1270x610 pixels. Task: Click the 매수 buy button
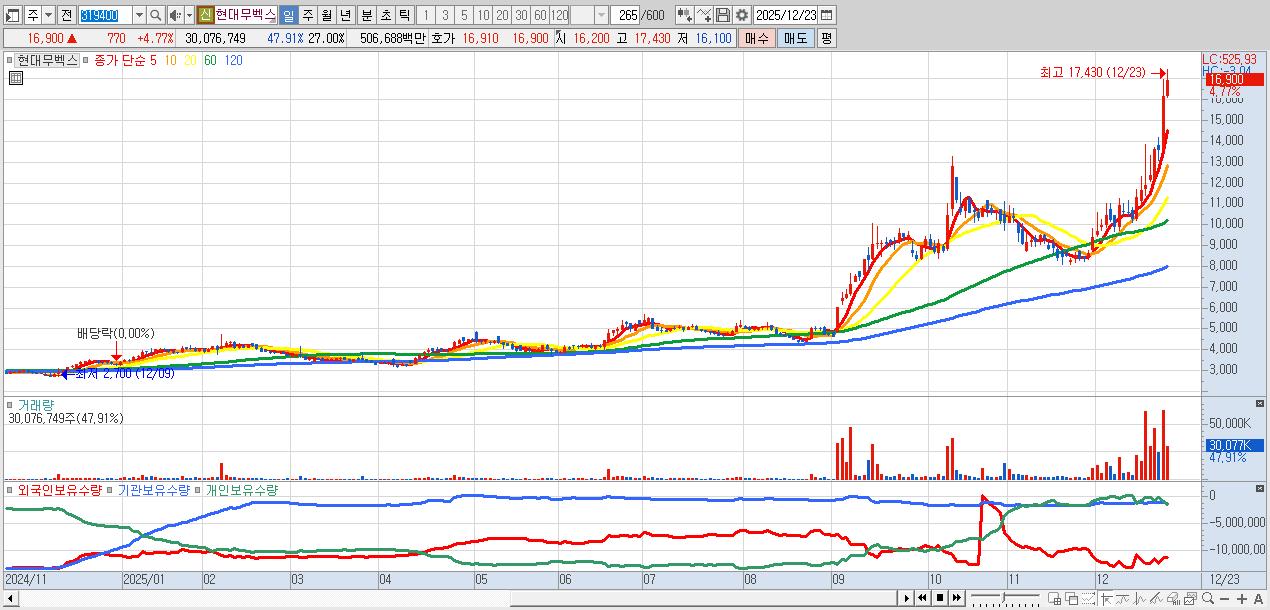pyautogui.click(x=757, y=38)
